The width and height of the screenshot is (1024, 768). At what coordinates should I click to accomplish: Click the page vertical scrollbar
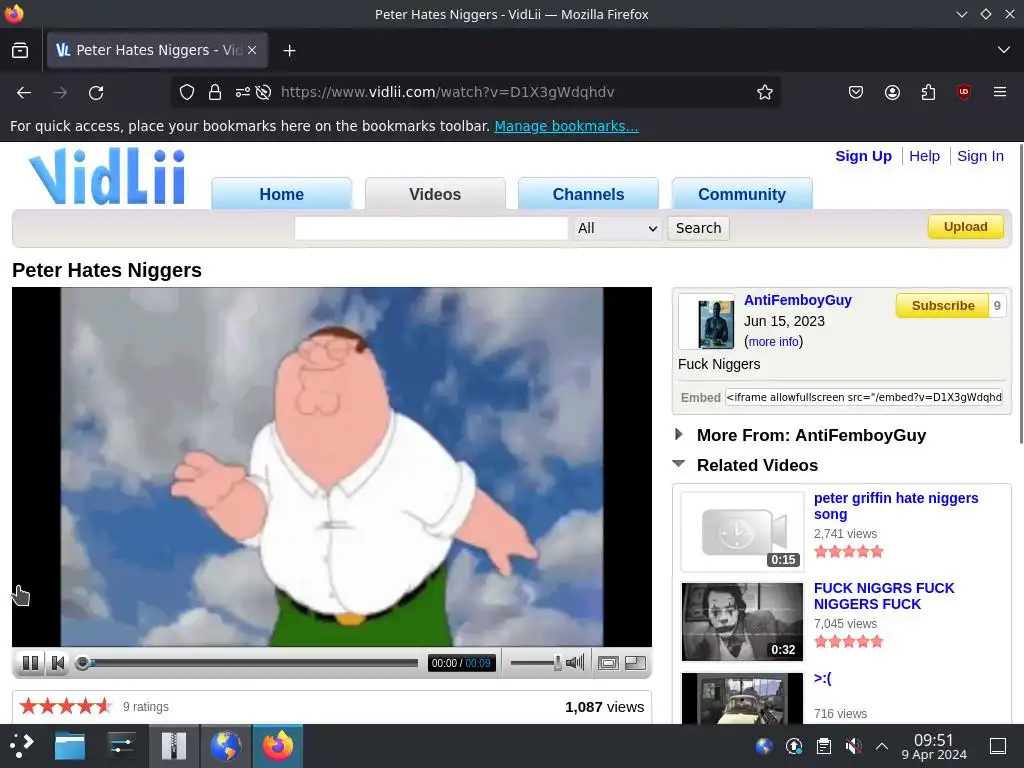tap(1020, 294)
